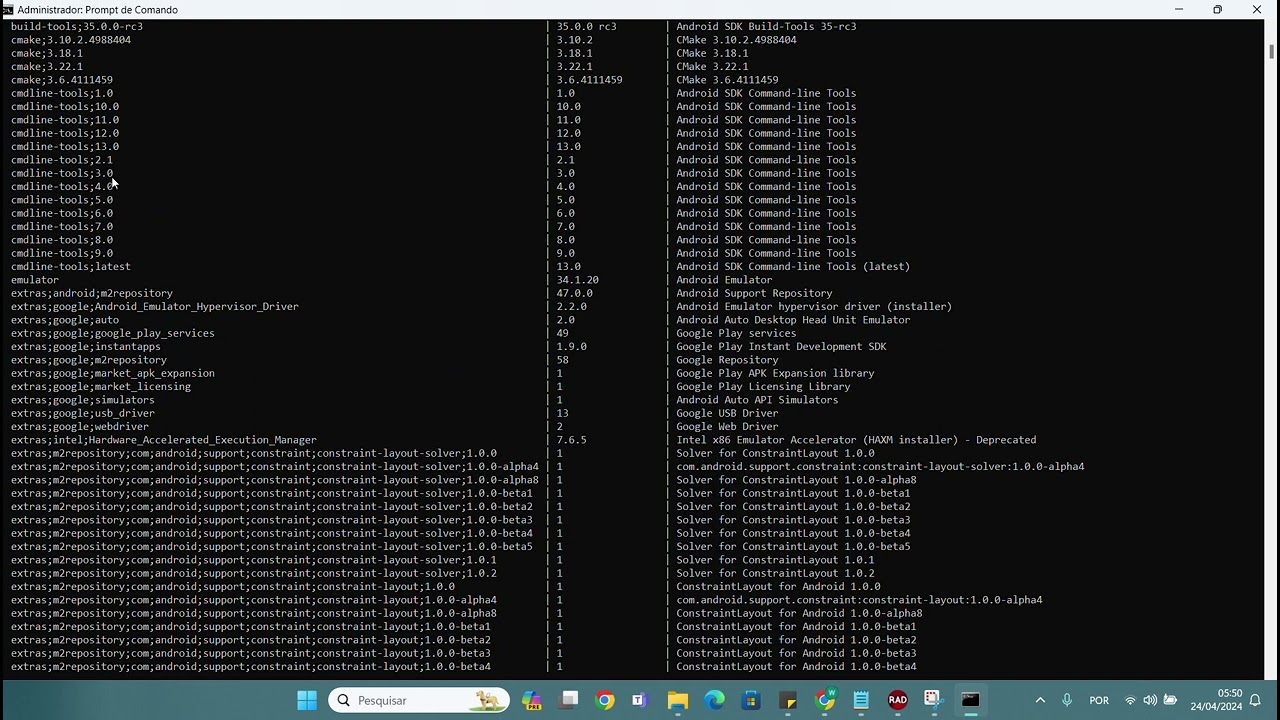Image resolution: width=1280 pixels, height=720 pixels.
Task: Click 'ConstraintLayout for Android 1.0.0-beta4' text
Action: (796, 666)
